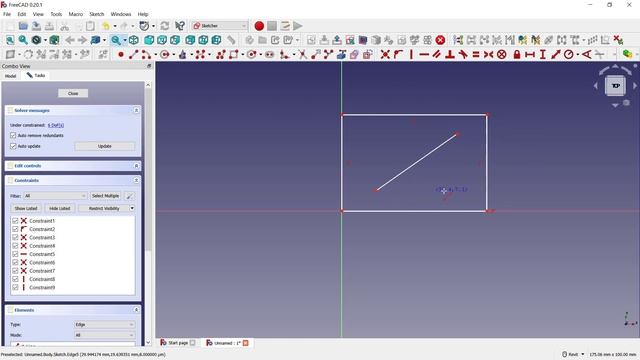640x360 pixels.
Task: Open the Elements Mode dropdown
Action: 104,335
